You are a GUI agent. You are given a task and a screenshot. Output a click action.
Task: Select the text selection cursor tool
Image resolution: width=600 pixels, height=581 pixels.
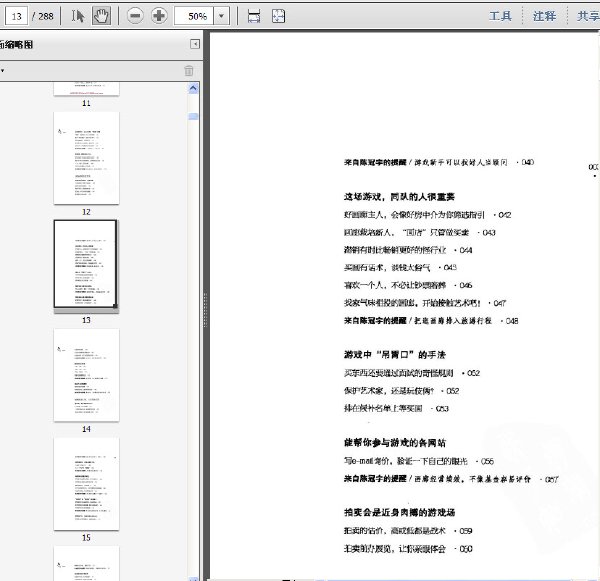pyautogui.click(x=78, y=16)
